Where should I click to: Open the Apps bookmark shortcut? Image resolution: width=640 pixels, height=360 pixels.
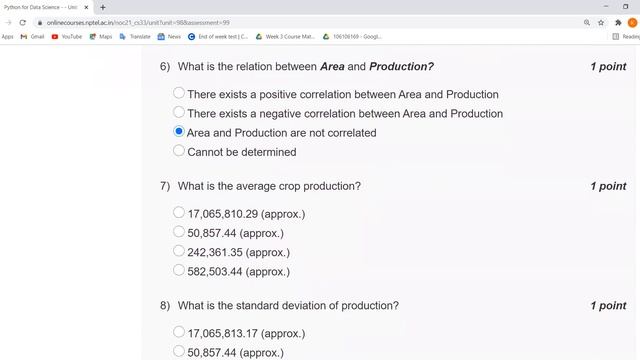click(x=7, y=37)
